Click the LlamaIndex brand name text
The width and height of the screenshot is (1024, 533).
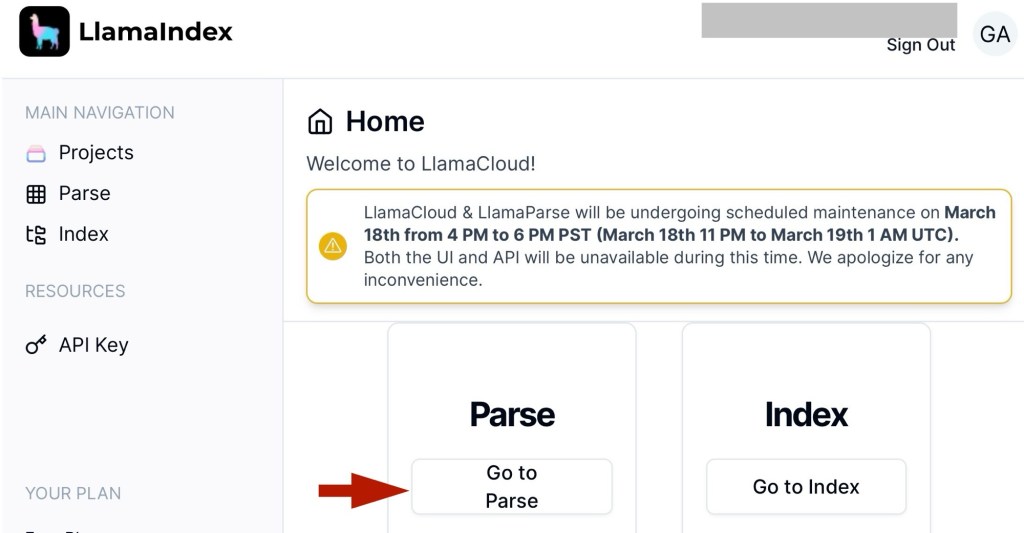click(155, 32)
